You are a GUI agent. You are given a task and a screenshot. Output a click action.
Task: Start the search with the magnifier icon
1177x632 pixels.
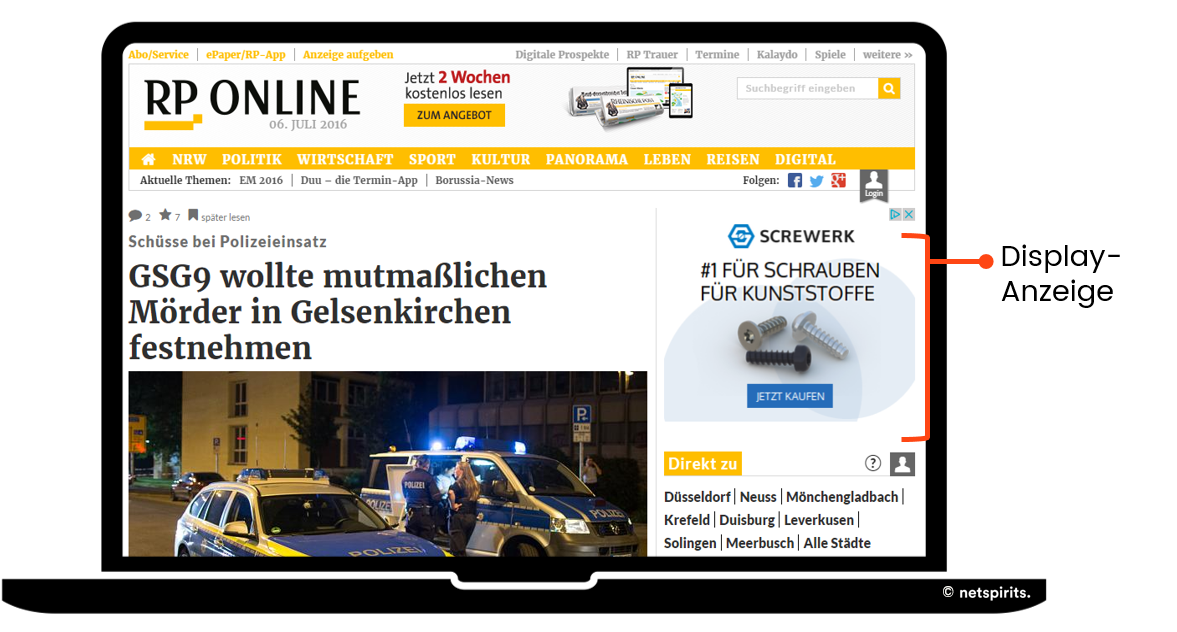889,88
